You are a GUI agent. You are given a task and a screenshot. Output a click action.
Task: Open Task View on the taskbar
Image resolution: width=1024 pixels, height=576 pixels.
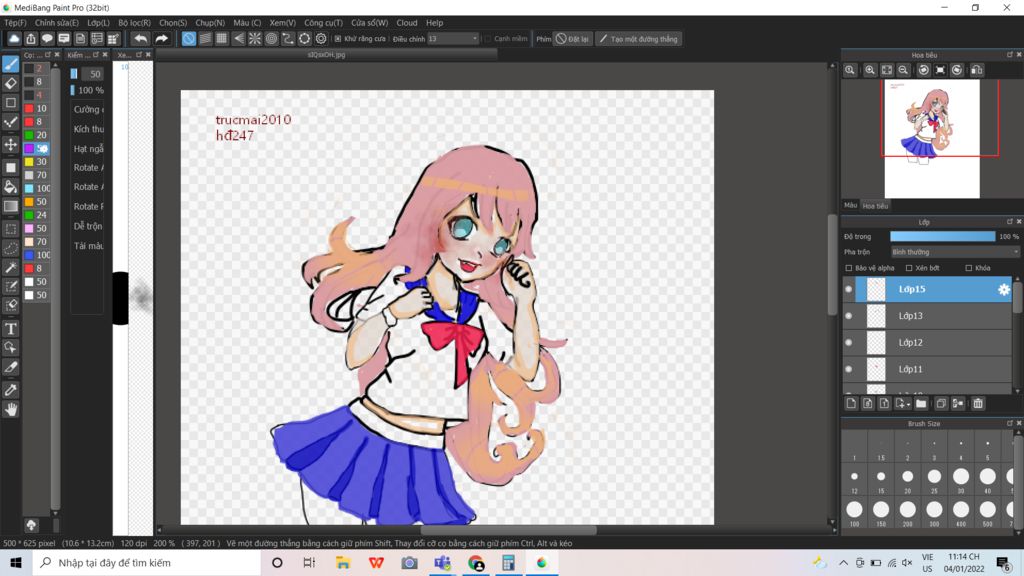tap(310, 563)
